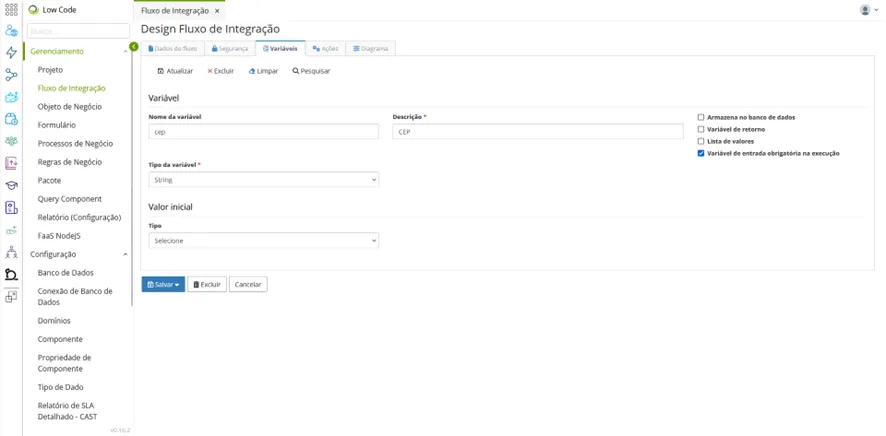
Task: Click the Excluir toolbar action
Action: 220,71
